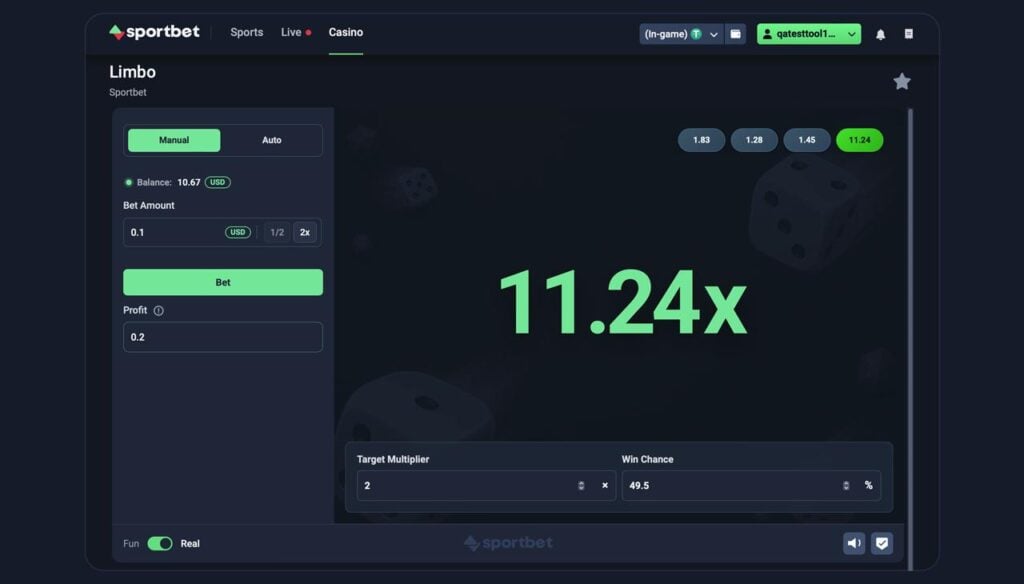Click the Sportbet provider label under Limbo

[128, 92]
